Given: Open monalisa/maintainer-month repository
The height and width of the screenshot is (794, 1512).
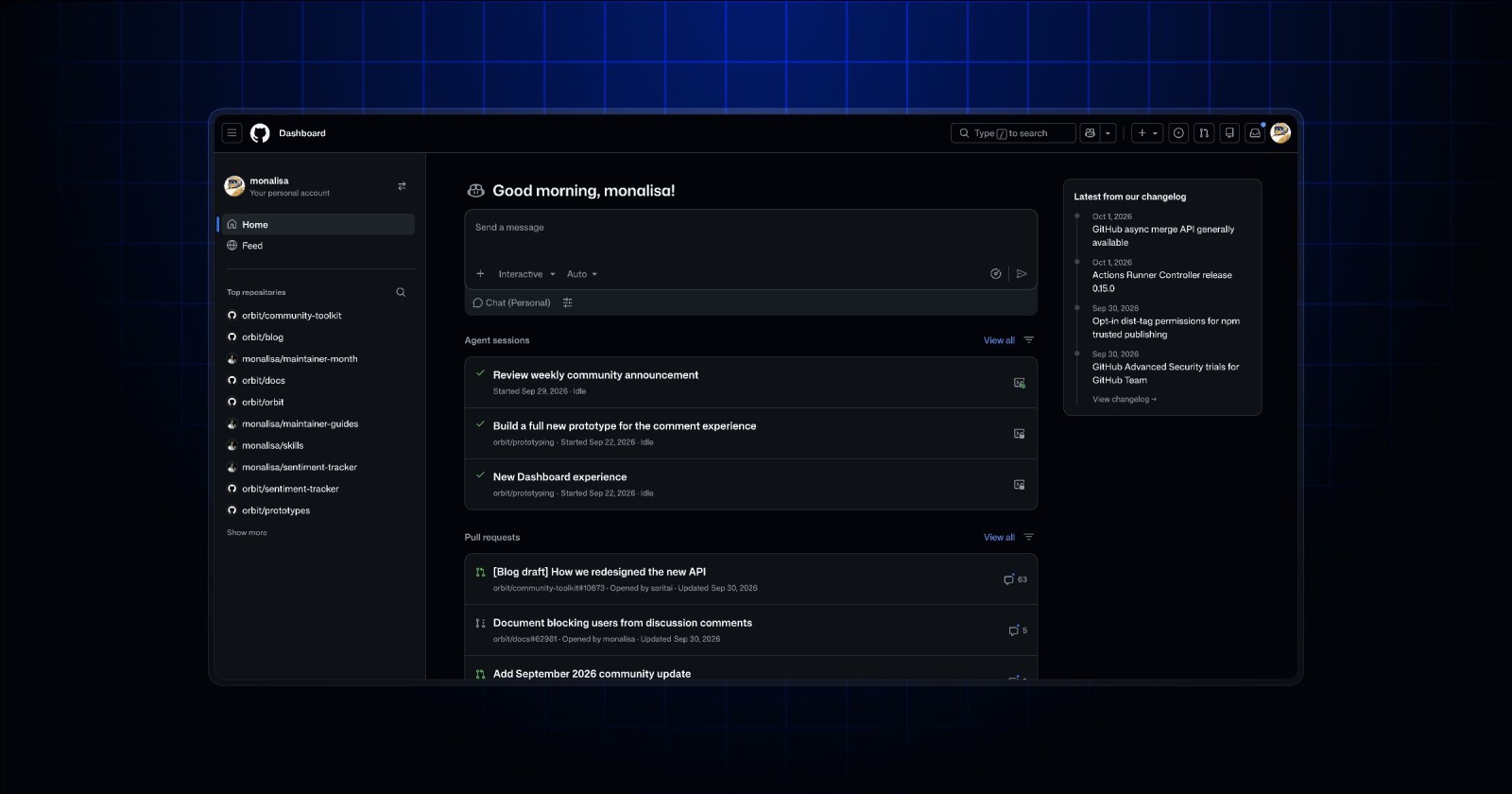Looking at the screenshot, I should 300,359.
